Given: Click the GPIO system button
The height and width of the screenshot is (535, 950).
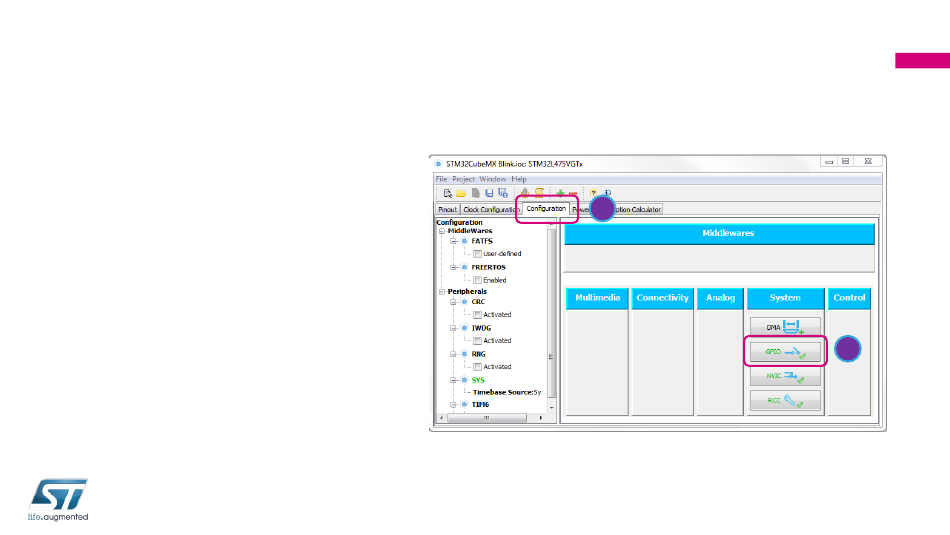Looking at the screenshot, I should (x=785, y=352).
